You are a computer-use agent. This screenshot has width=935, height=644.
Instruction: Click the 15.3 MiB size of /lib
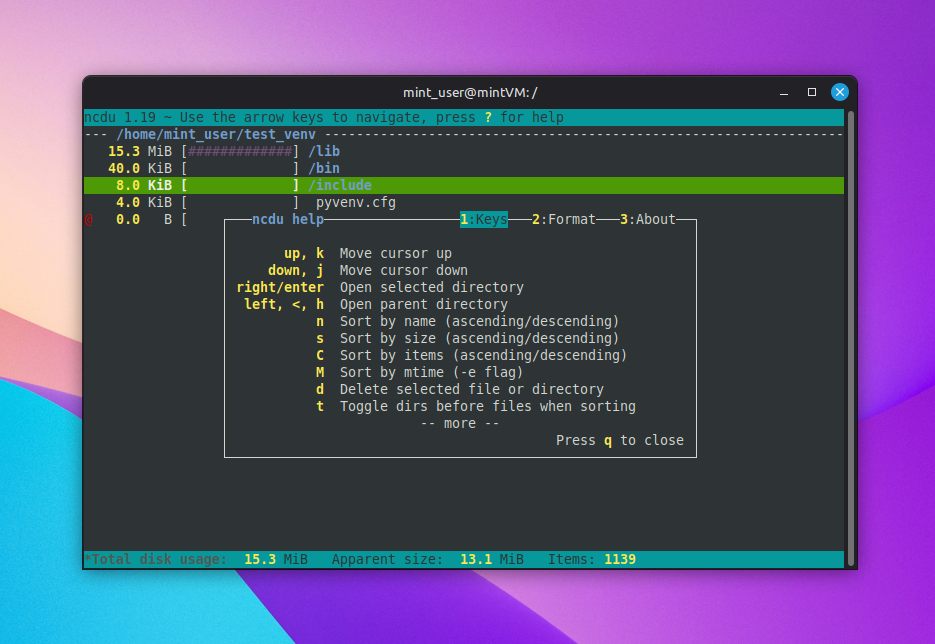pos(140,151)
